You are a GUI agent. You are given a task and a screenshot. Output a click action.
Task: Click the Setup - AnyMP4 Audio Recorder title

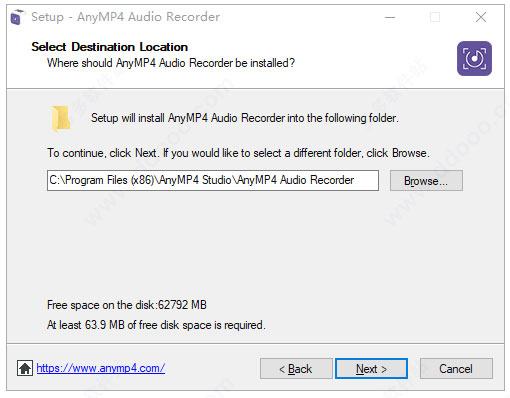point(125,17)
